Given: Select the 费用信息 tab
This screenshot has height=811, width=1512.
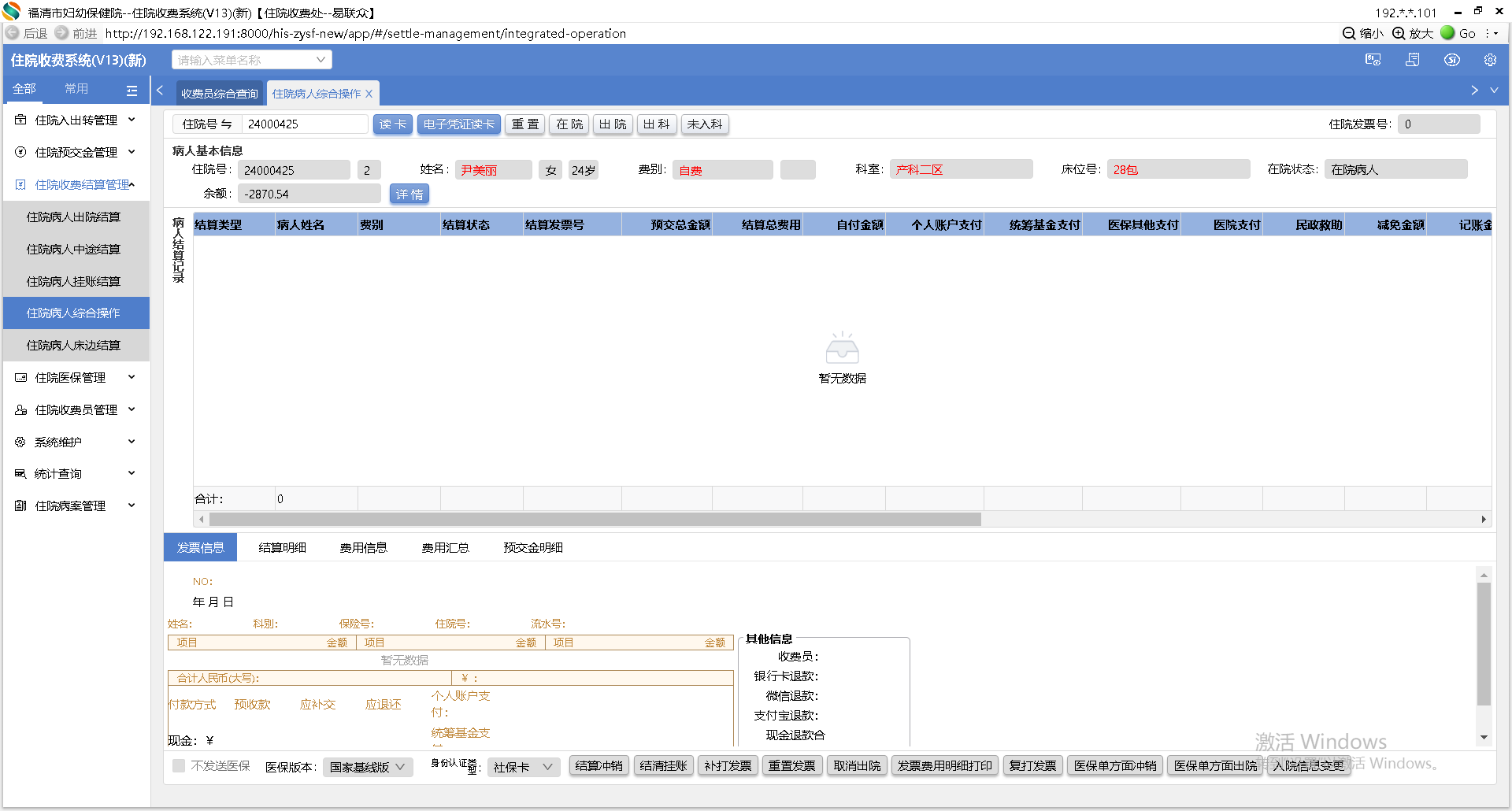Looking at the screenshot, I should point(364,548).
